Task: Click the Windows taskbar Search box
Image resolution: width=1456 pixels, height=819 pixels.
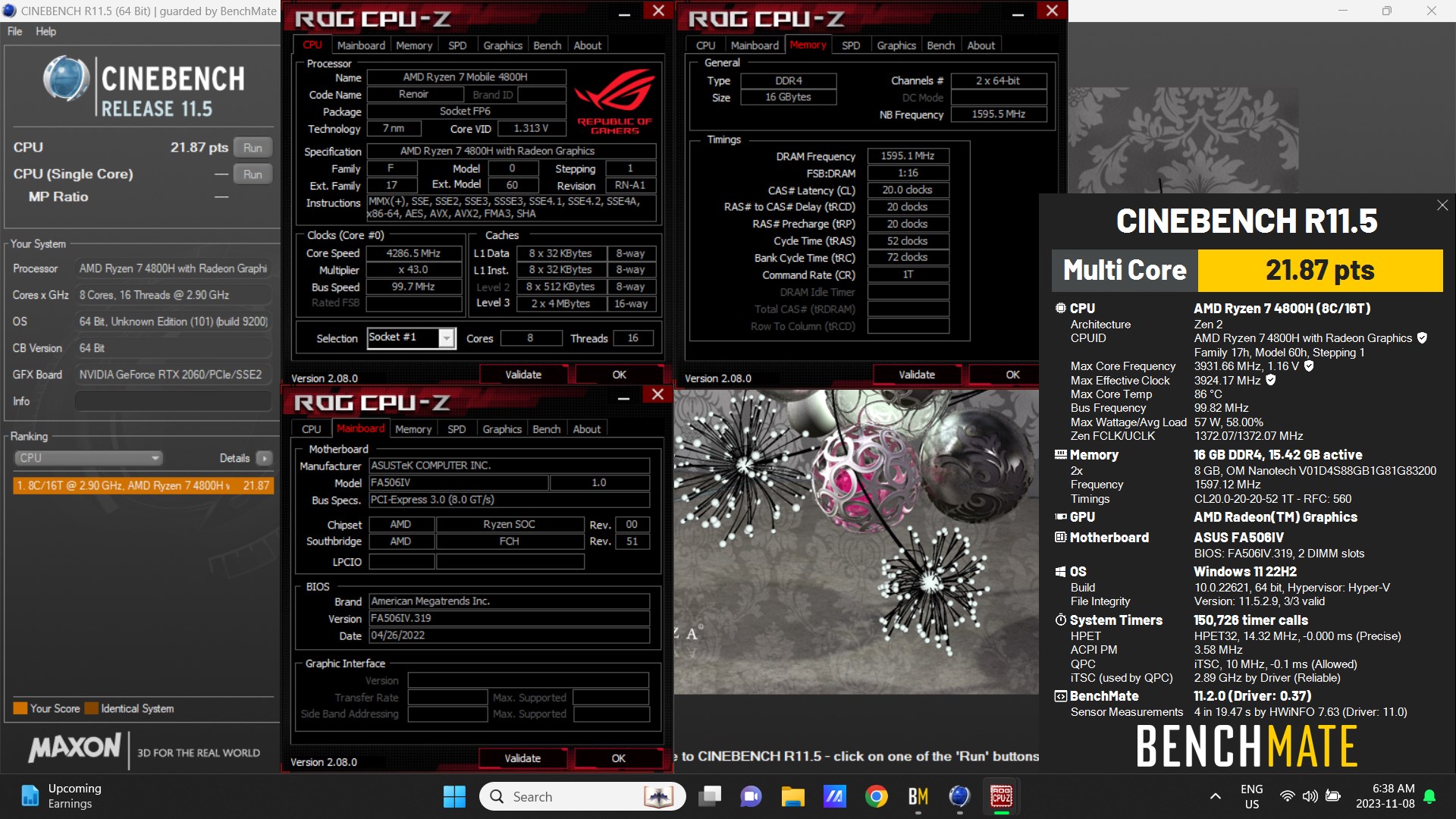Action: pos(582,796)
